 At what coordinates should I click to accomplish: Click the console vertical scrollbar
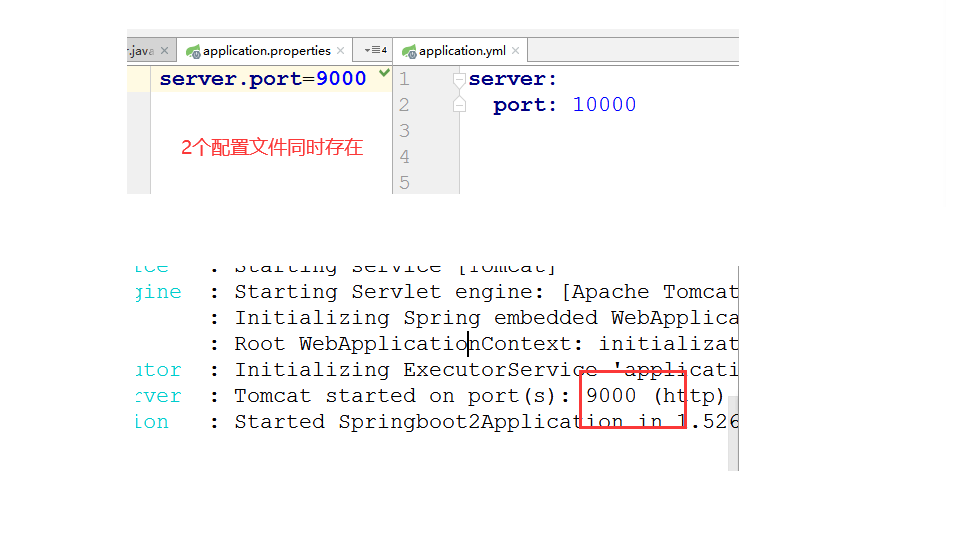pyautogui.click(x=733, y=433)
